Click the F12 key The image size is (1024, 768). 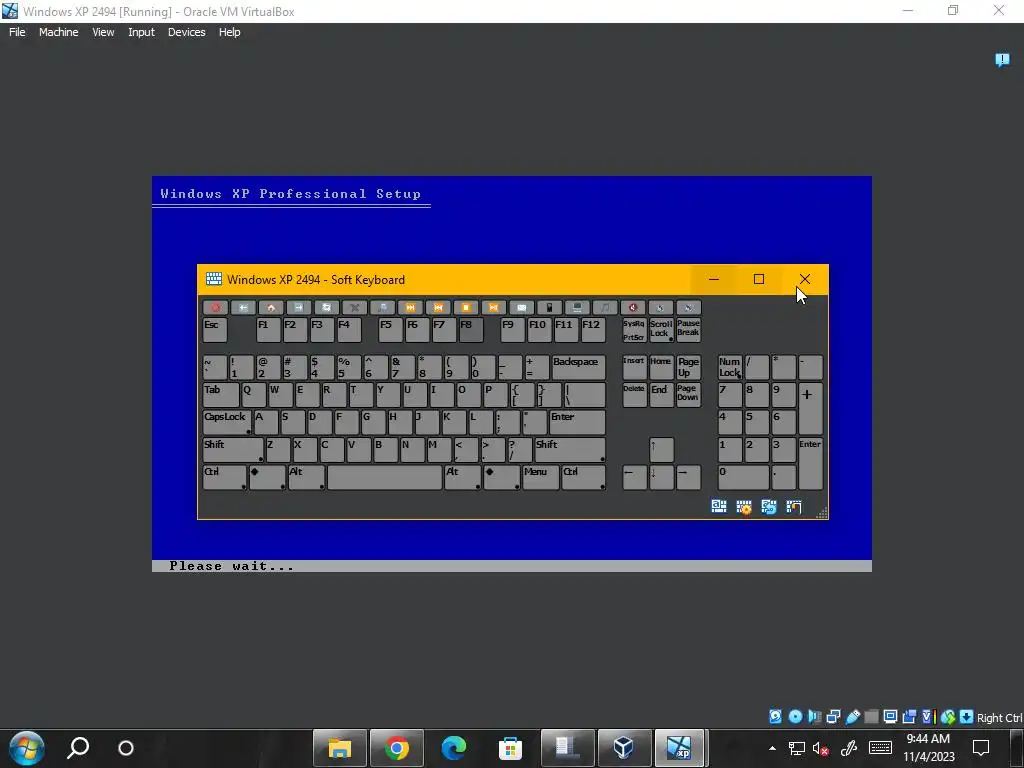[593, 330]
